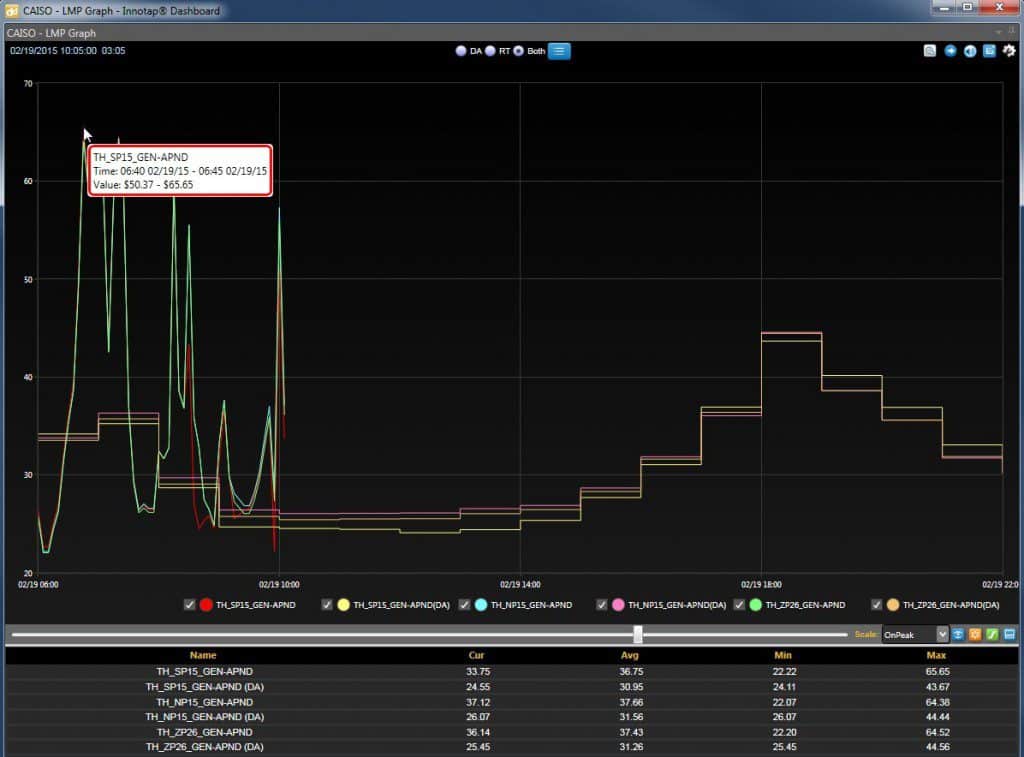
Task: Click the magnifier search icon in top toolbar
Action: (x=930, y=51)
